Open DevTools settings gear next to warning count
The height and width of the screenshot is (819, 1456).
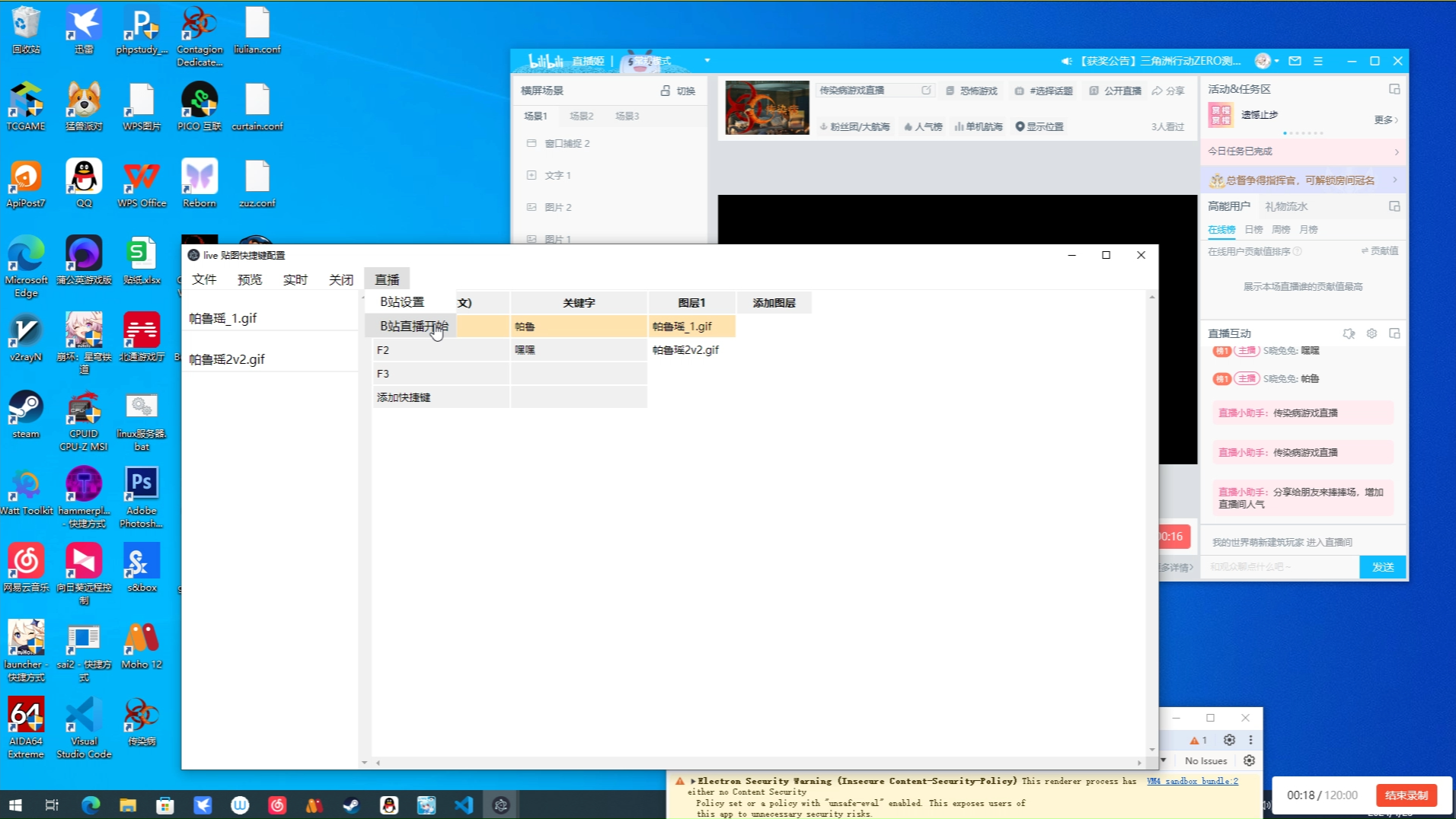pyautogui.click(x=1228, y=740)
